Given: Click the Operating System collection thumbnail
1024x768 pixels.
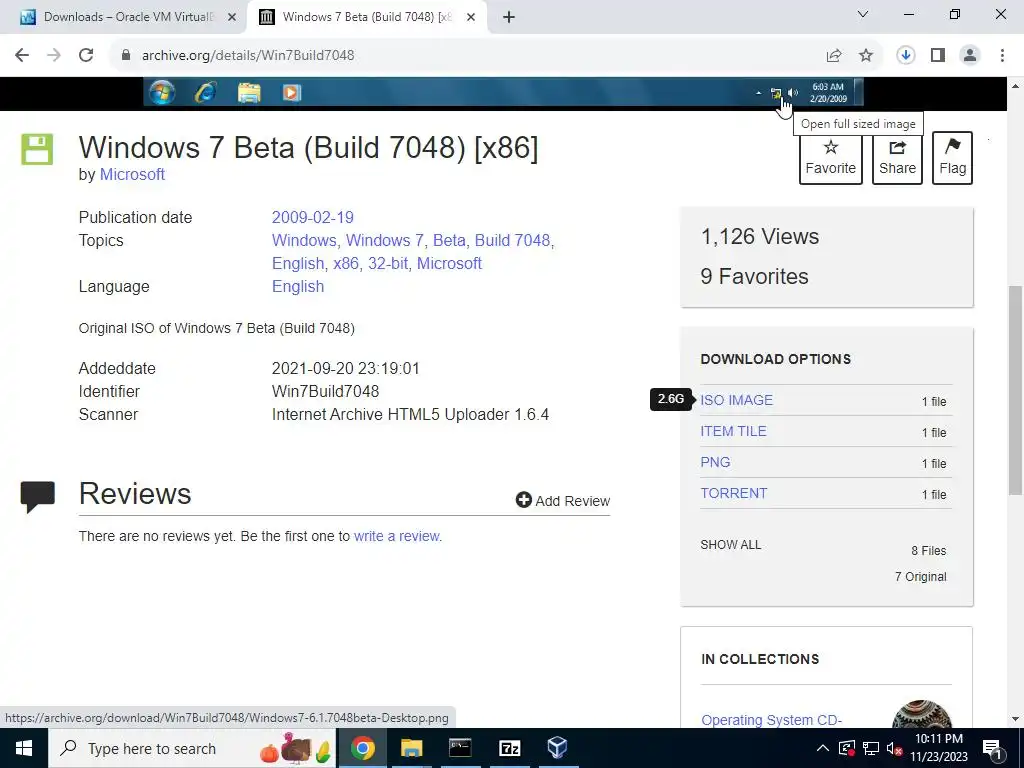Looking at the screenshot, I should [921, 714].
